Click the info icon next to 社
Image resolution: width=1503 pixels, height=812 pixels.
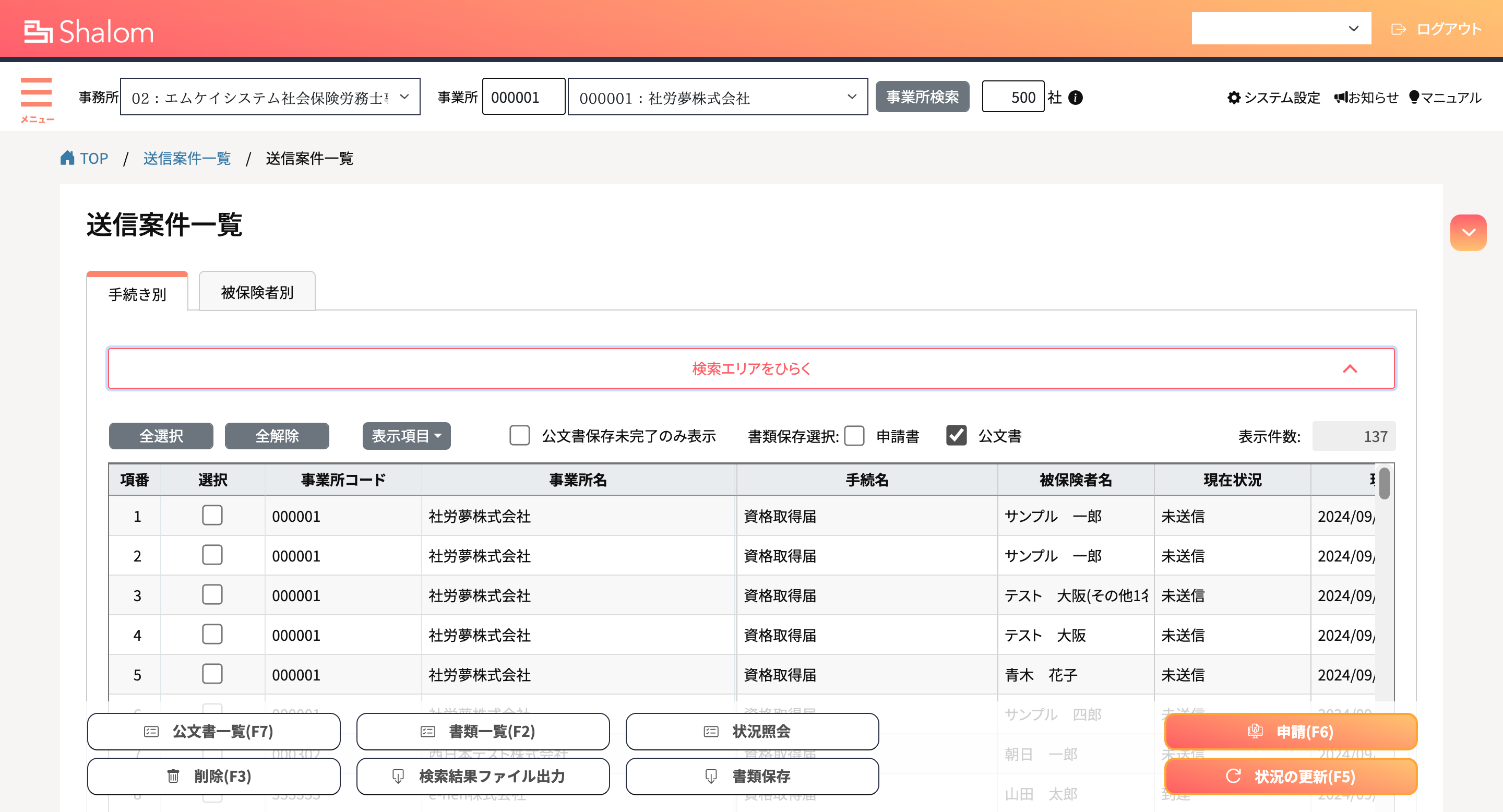(x=1075, y=98)
